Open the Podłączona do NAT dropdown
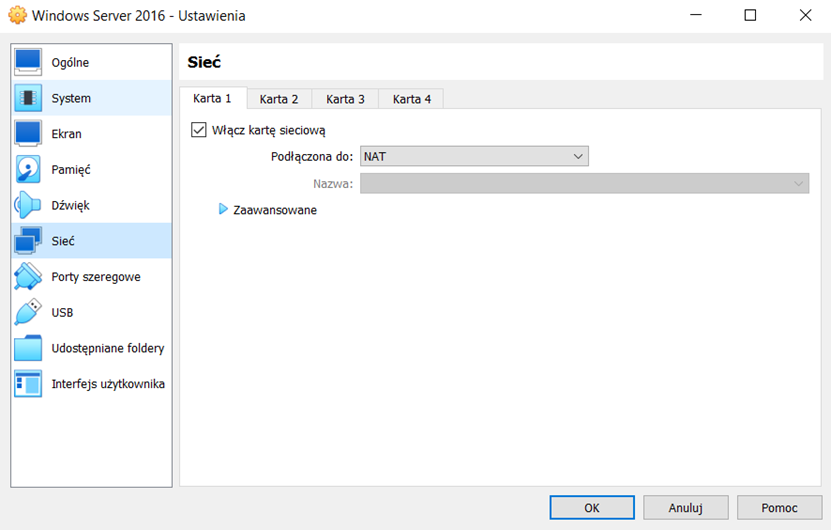Viewport: 831px width, 530px height. (474, 156)
